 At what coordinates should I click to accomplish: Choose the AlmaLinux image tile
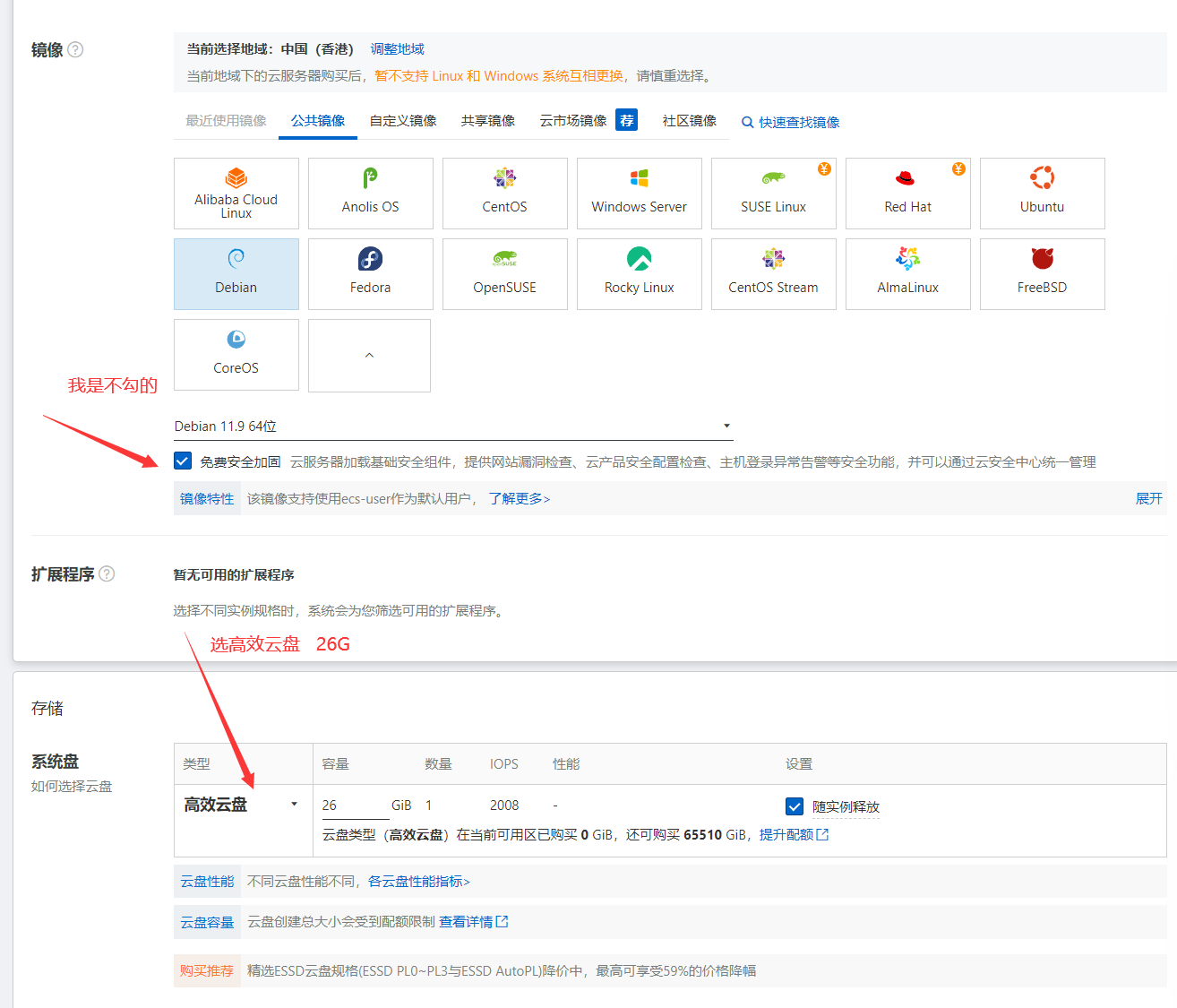pyautogui.click(x=908, y=274)
